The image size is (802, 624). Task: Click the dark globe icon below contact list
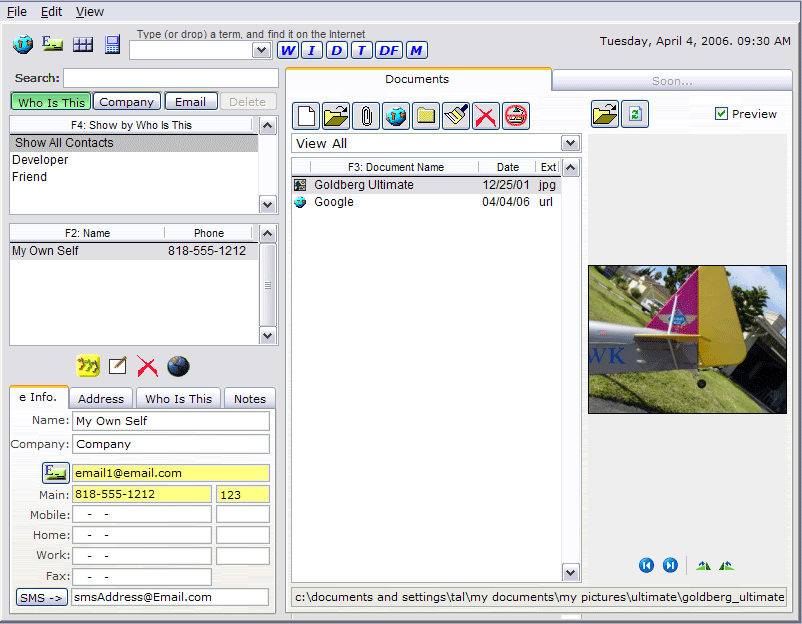[x=178, y=366]
